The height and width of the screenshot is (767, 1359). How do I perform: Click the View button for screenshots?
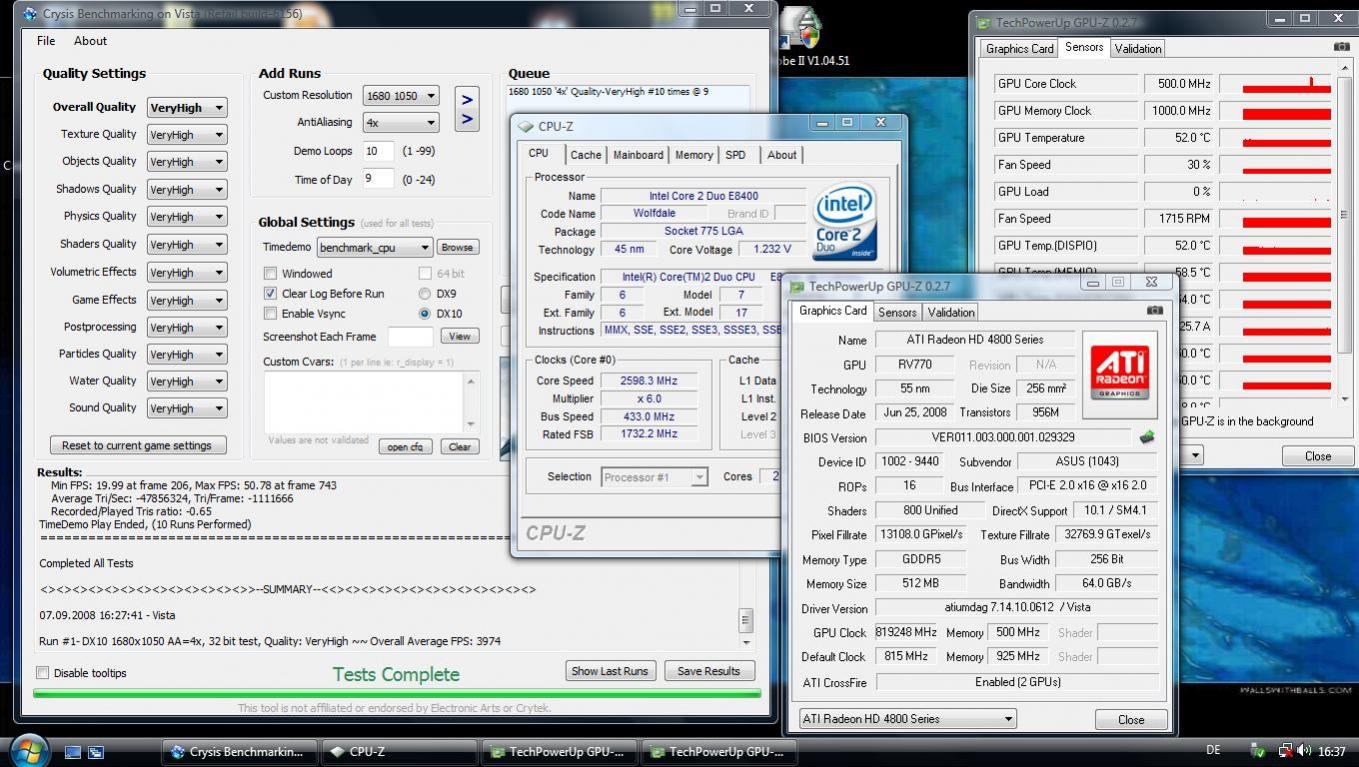tap(459, 336)
